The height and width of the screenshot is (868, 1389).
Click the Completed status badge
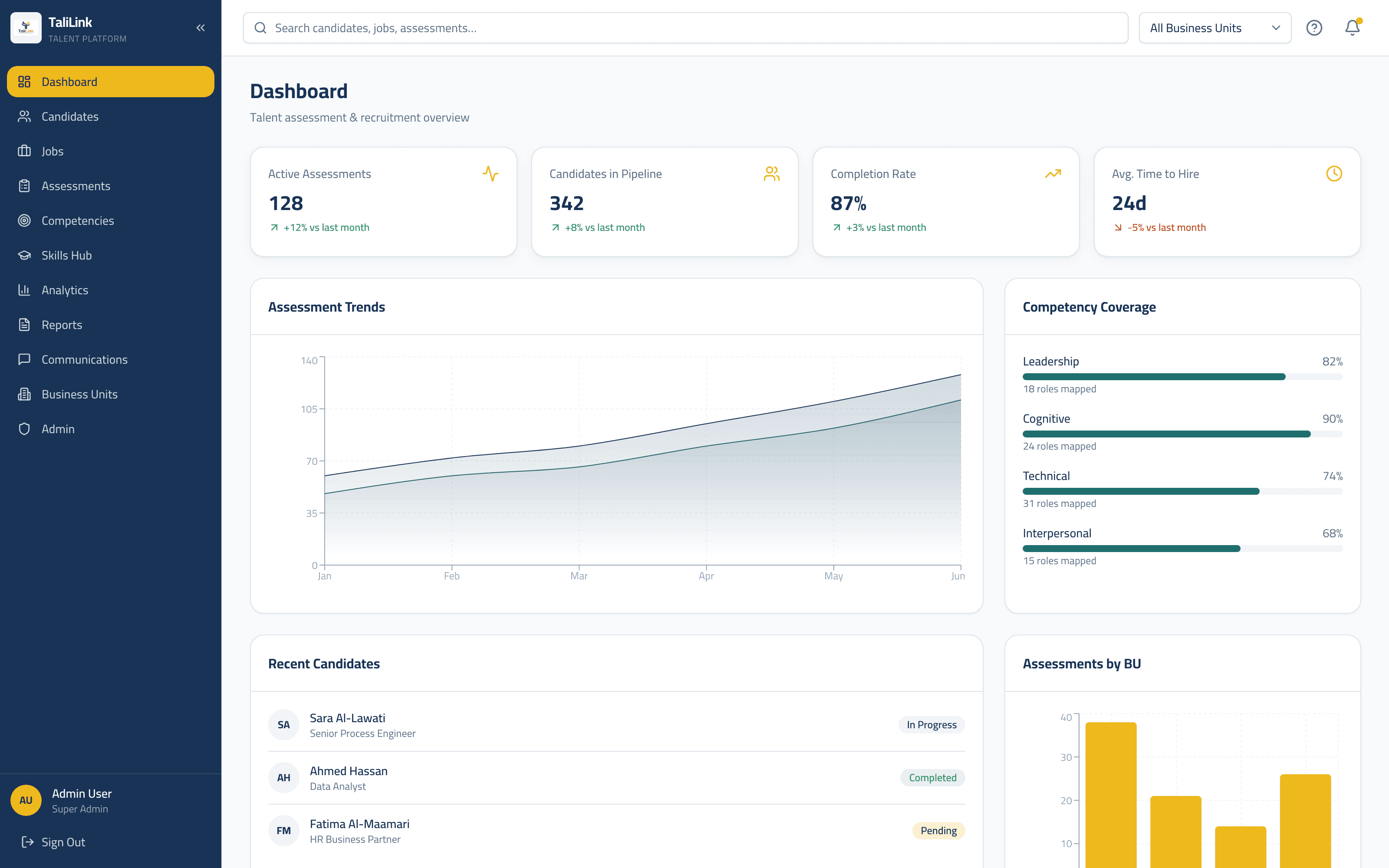933,778
